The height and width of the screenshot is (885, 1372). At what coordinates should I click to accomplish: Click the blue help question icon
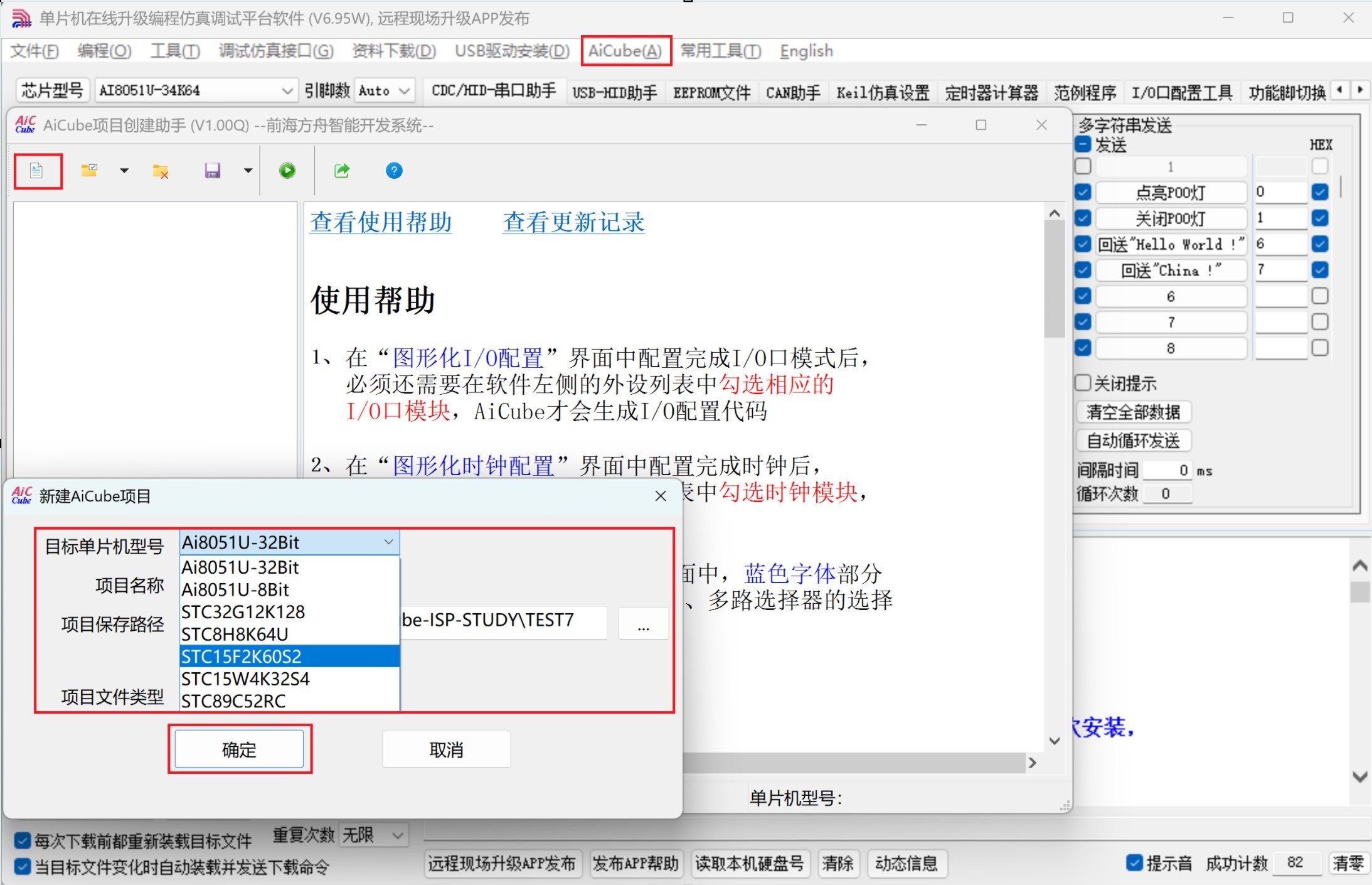click(x=394, y=170)
